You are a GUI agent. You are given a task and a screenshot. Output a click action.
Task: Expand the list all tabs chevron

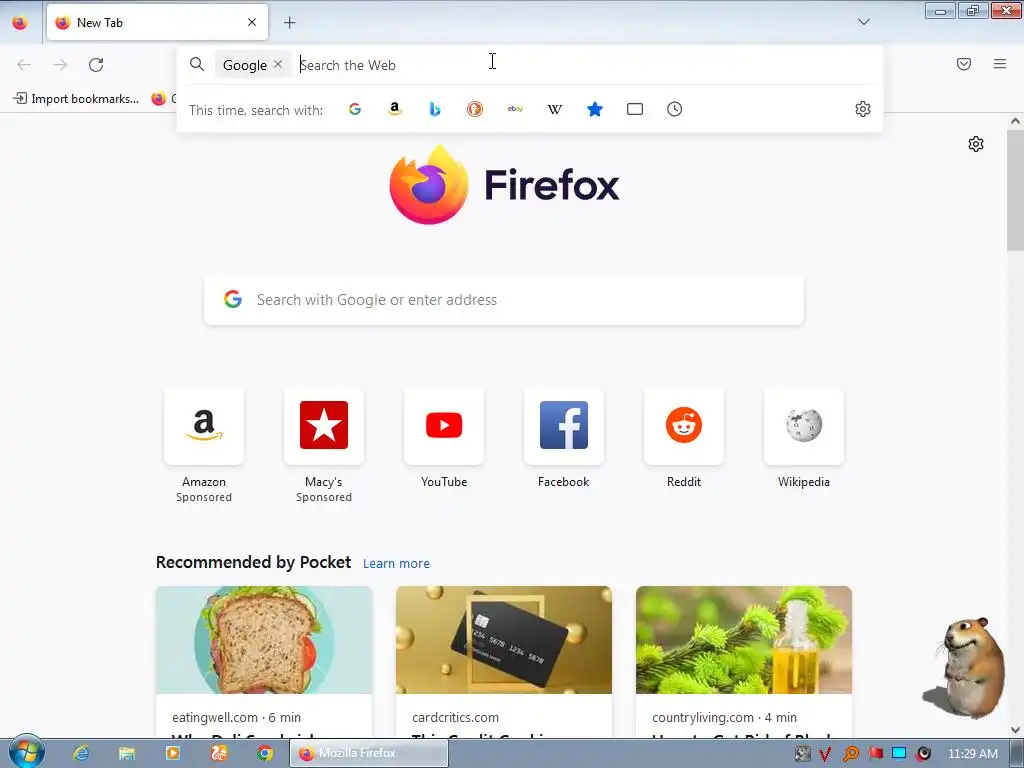point(863,22)
